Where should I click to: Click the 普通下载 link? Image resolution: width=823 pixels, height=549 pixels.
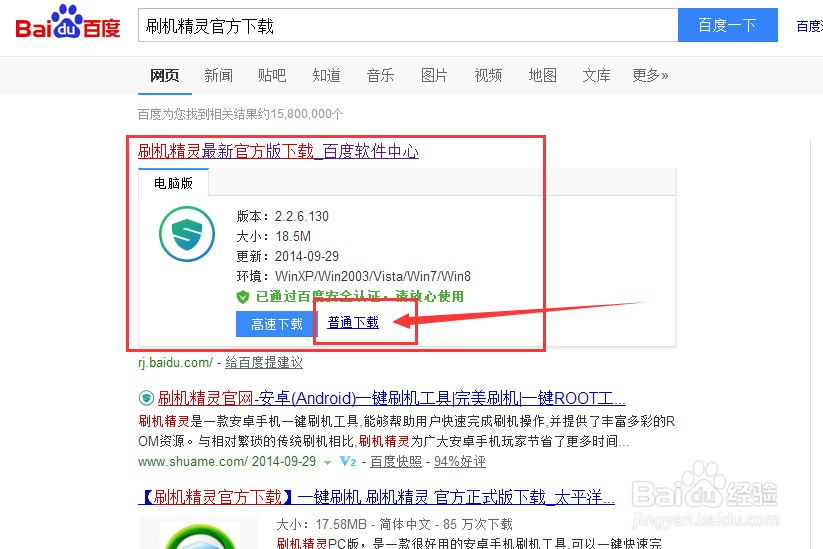click(x=353, y=322)
